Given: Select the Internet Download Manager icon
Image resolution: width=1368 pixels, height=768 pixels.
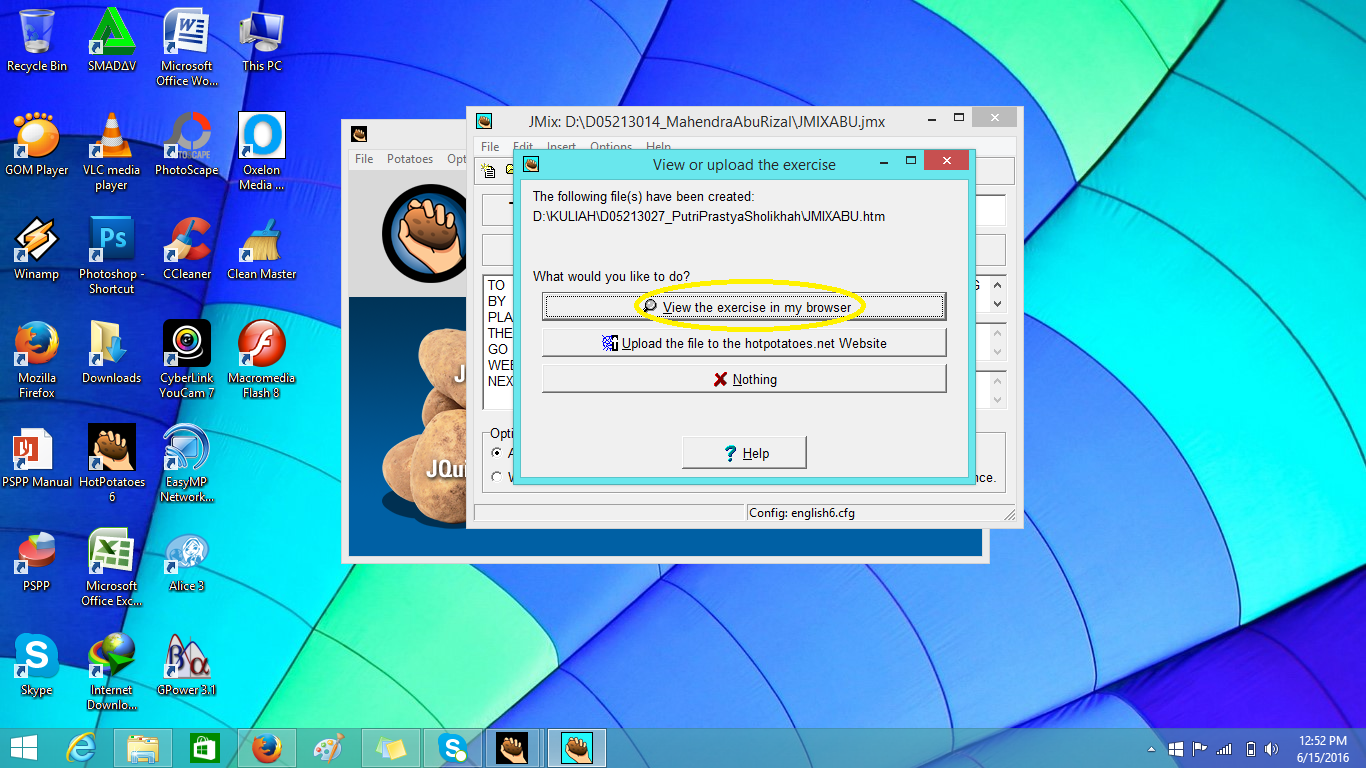Looking at the screenshot, I should (111, 672).
